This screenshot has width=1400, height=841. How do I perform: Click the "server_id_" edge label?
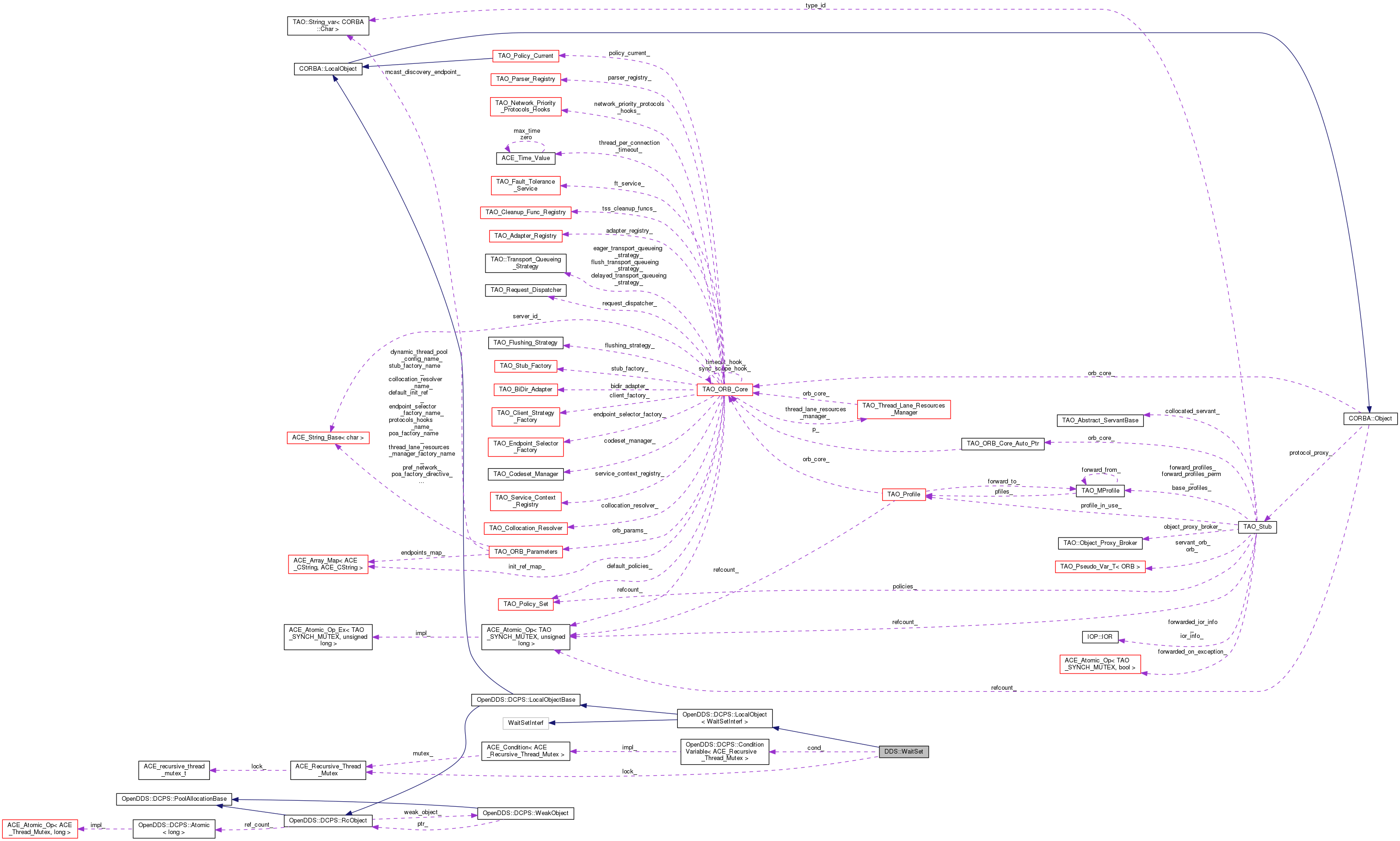(526, 316)
